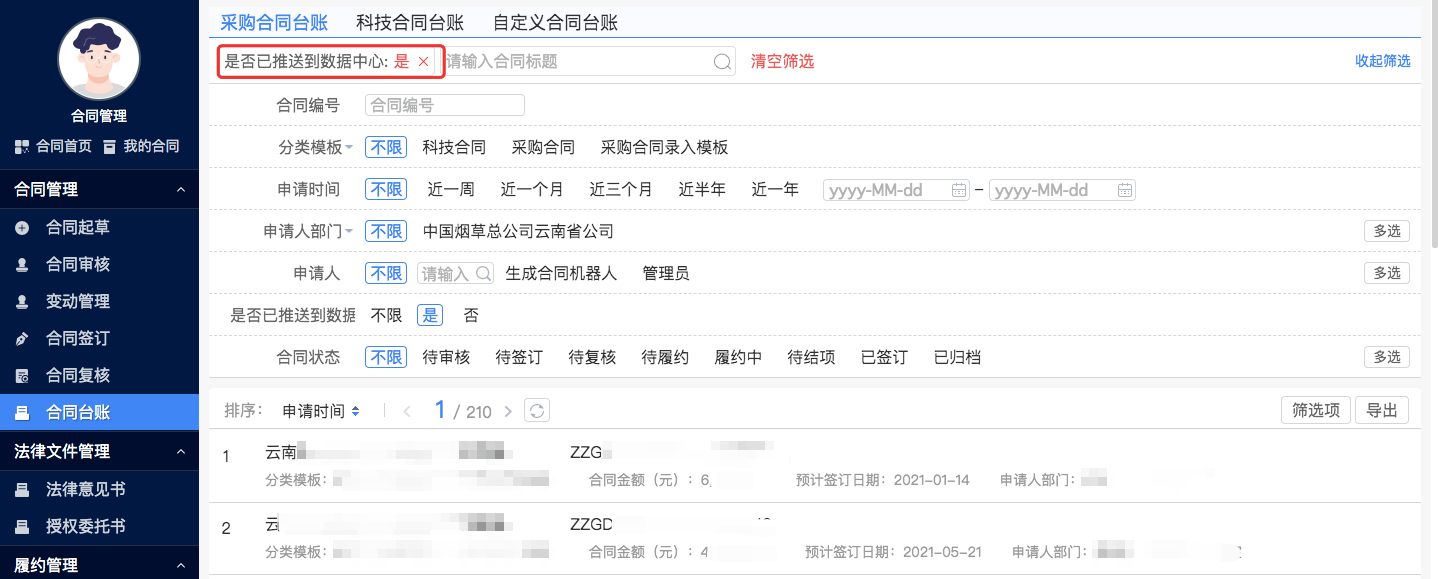Select 待审核 contract status filter
Image resolution: width=1438 pixels, height=579 pixels.
click(x=446, y=357)
